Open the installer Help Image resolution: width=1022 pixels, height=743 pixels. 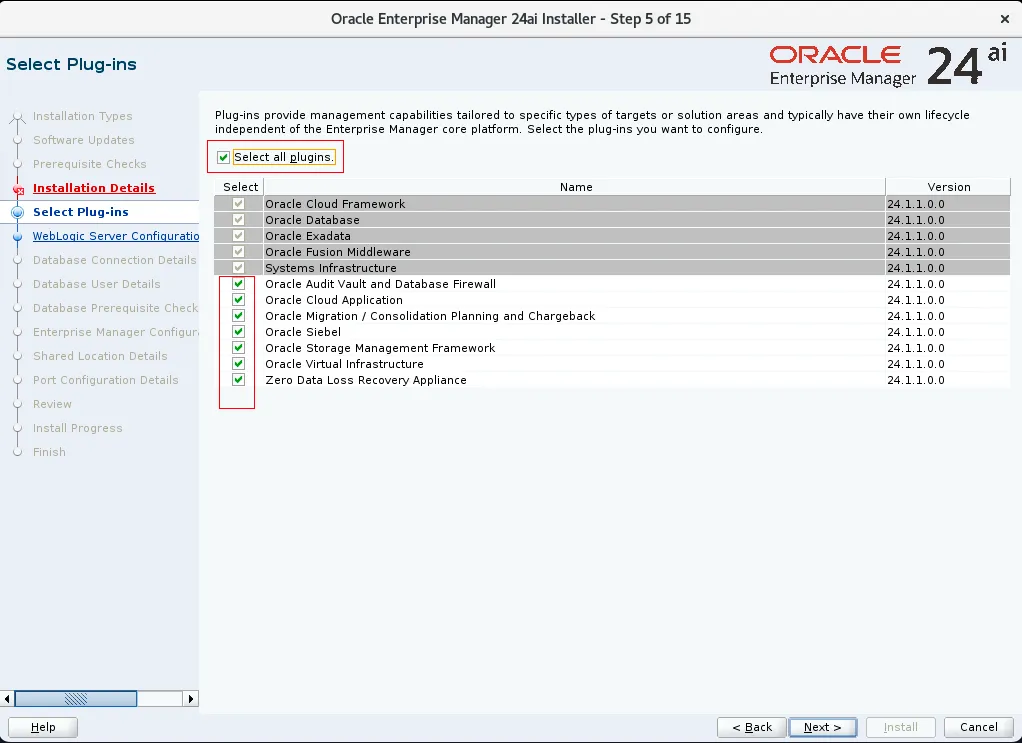click(x=43, y=727)
